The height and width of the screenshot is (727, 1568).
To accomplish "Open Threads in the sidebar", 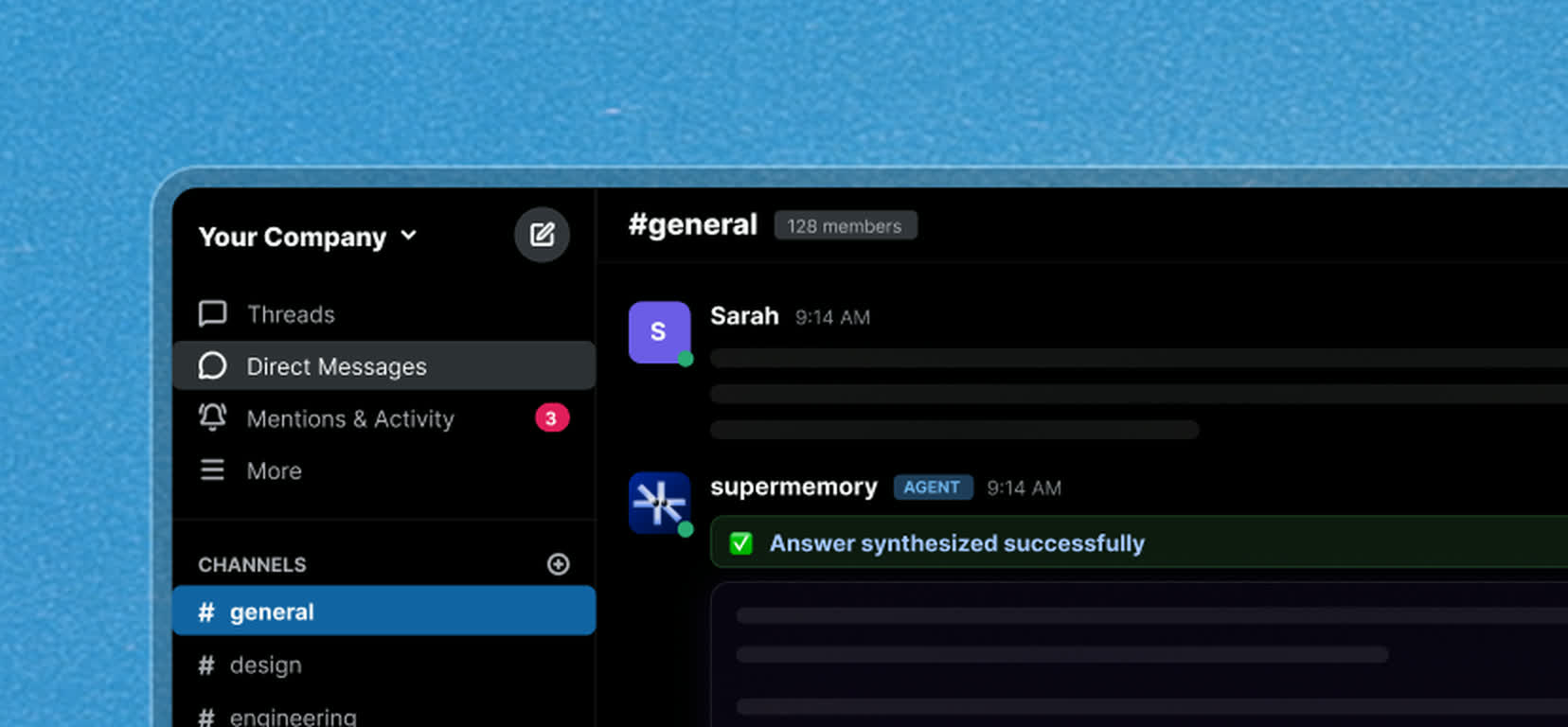I will [x=384, y=314].
